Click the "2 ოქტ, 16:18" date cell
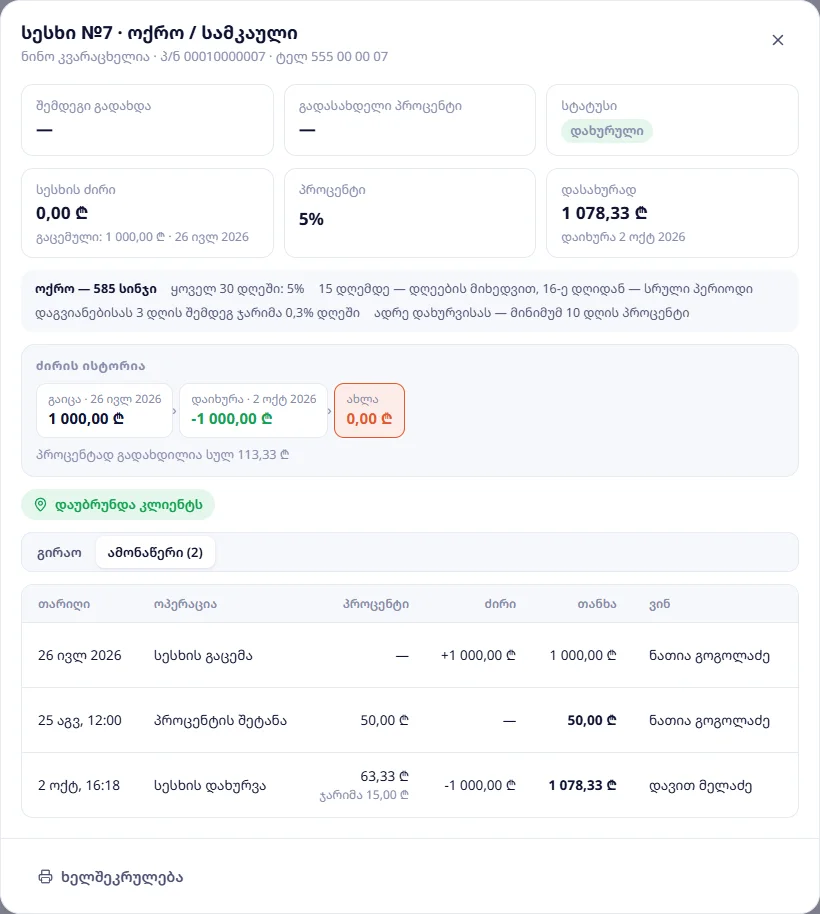This screenshot has width=820, height=914. (79, 785)
